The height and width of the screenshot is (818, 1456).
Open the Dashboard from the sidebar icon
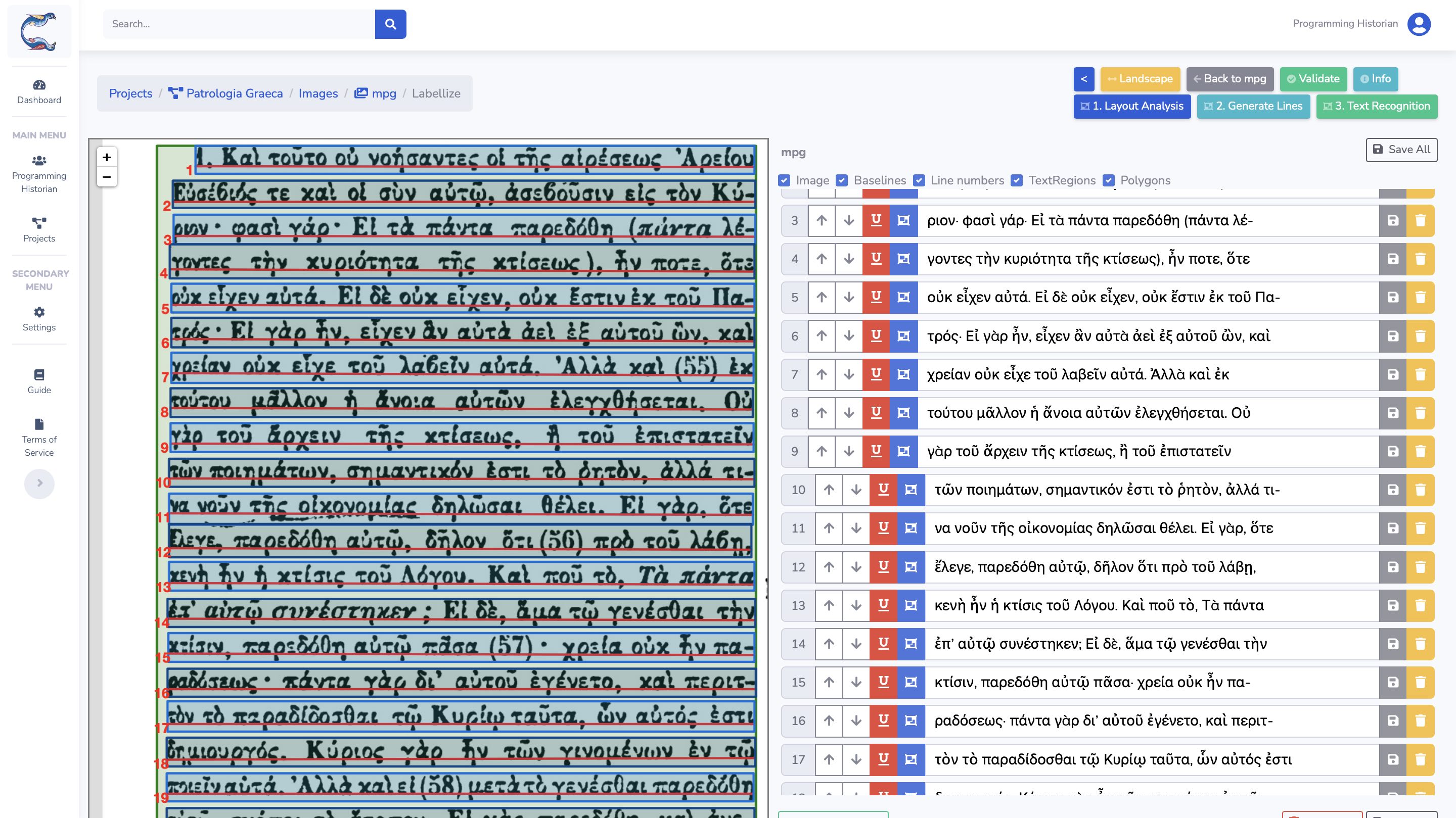click(x=38, y=91)
